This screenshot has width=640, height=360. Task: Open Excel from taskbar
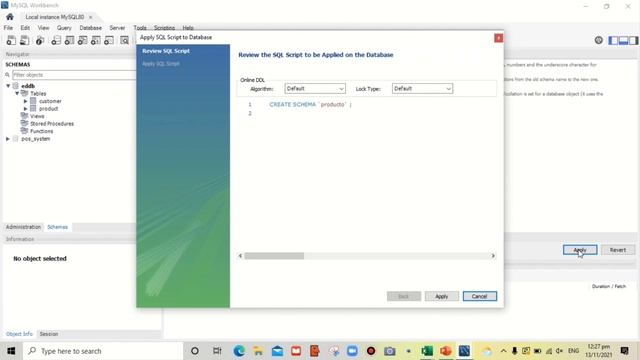point(427,351)
